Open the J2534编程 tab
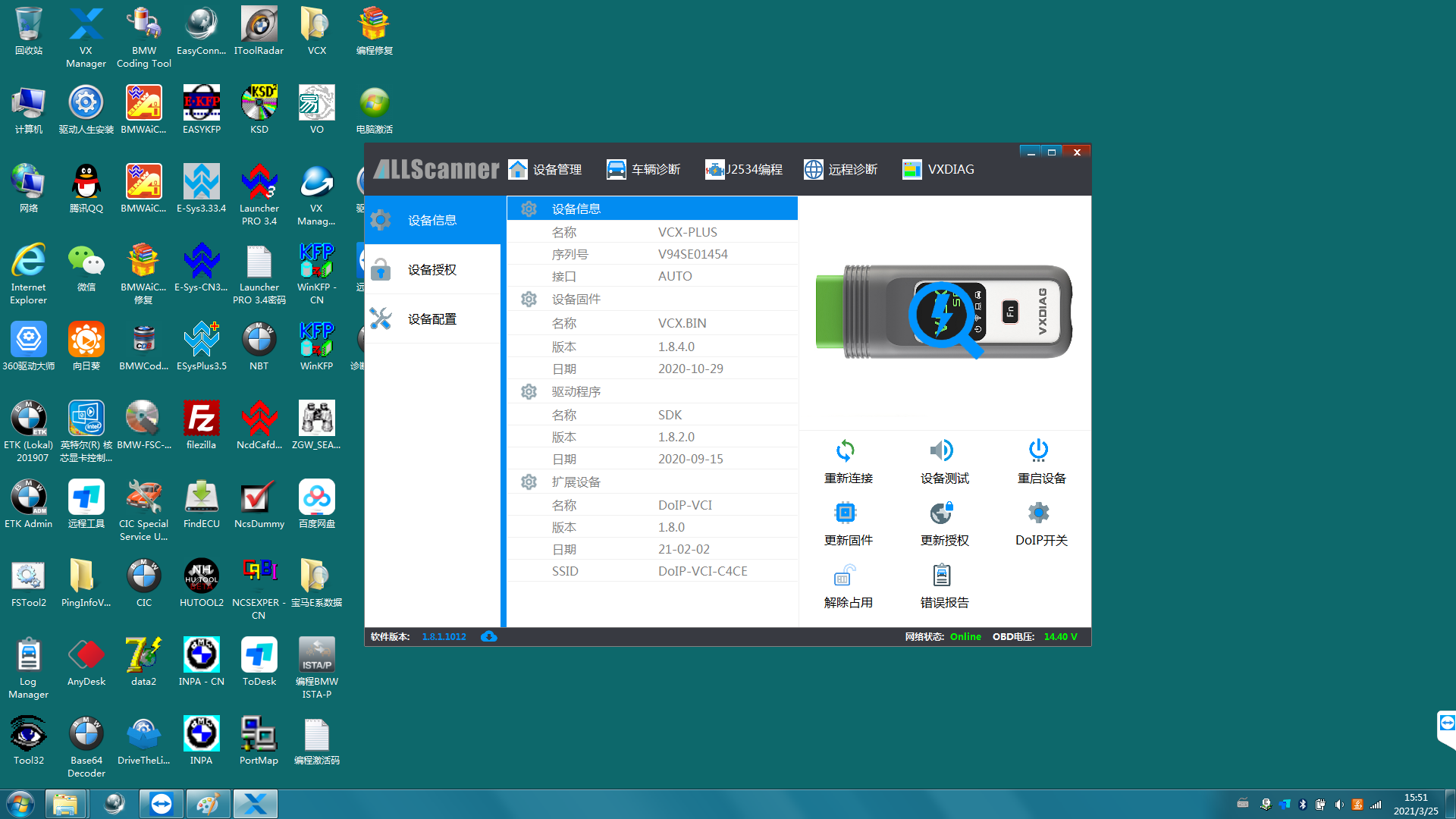This screenshot has width=1456, height=819. [744, 169]
